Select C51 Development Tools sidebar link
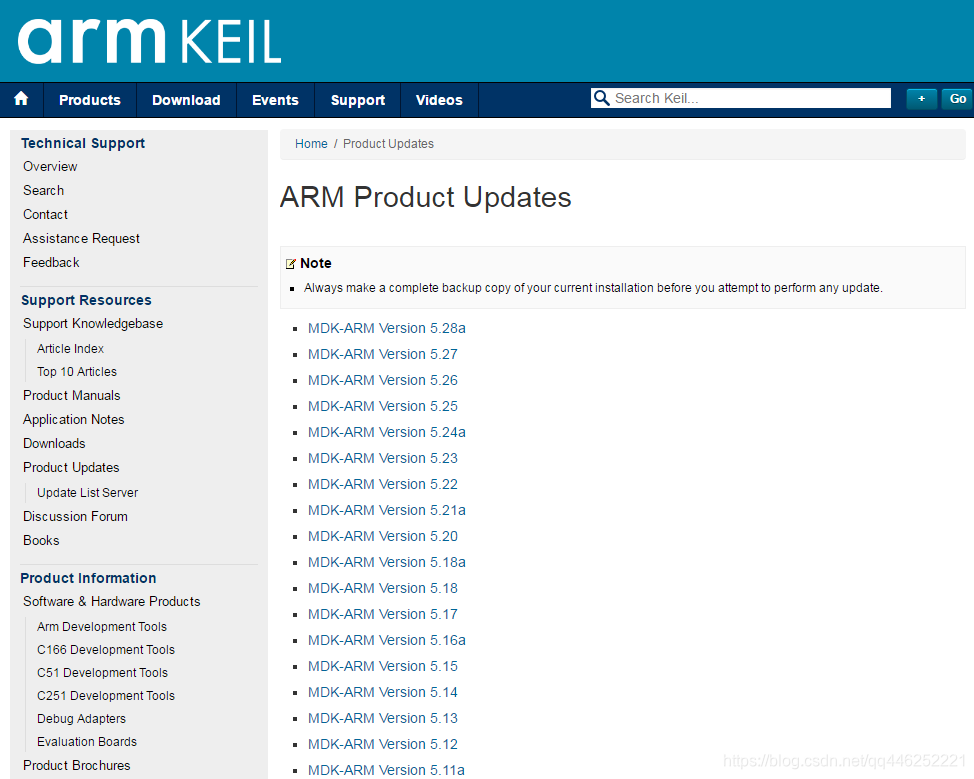The image size is (974, 779). tap(102, 673)
